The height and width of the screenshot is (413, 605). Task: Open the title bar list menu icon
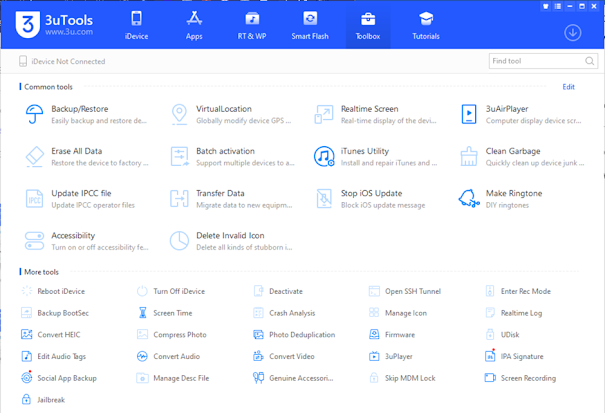click(x=558, y=7)
